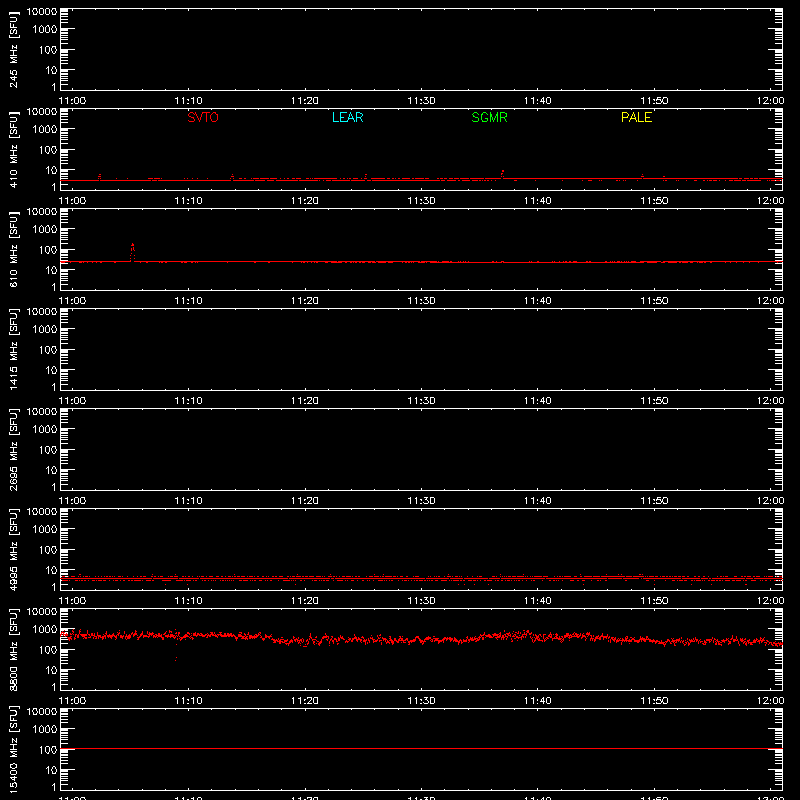Click 11:20 tick label under 8800 MHz panel
Screen dimensions: 800x800
click(305, 701)
